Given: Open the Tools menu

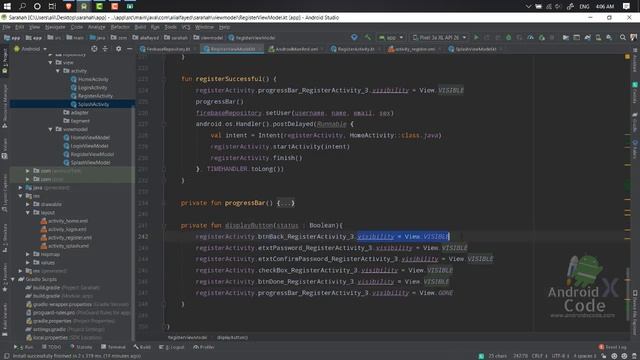Looking at the screenshot, I should click(x=171, y=27).
